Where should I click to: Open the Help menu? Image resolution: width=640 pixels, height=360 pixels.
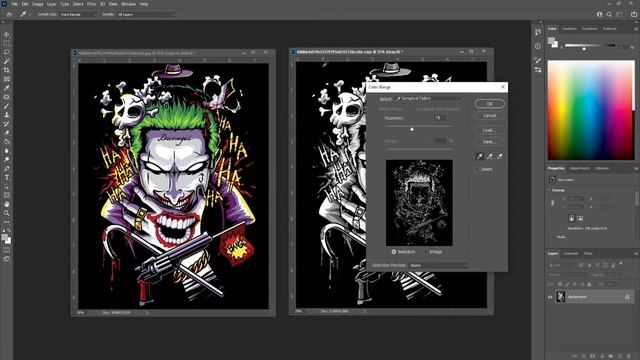pyautogui.click(x=144, y=4)
